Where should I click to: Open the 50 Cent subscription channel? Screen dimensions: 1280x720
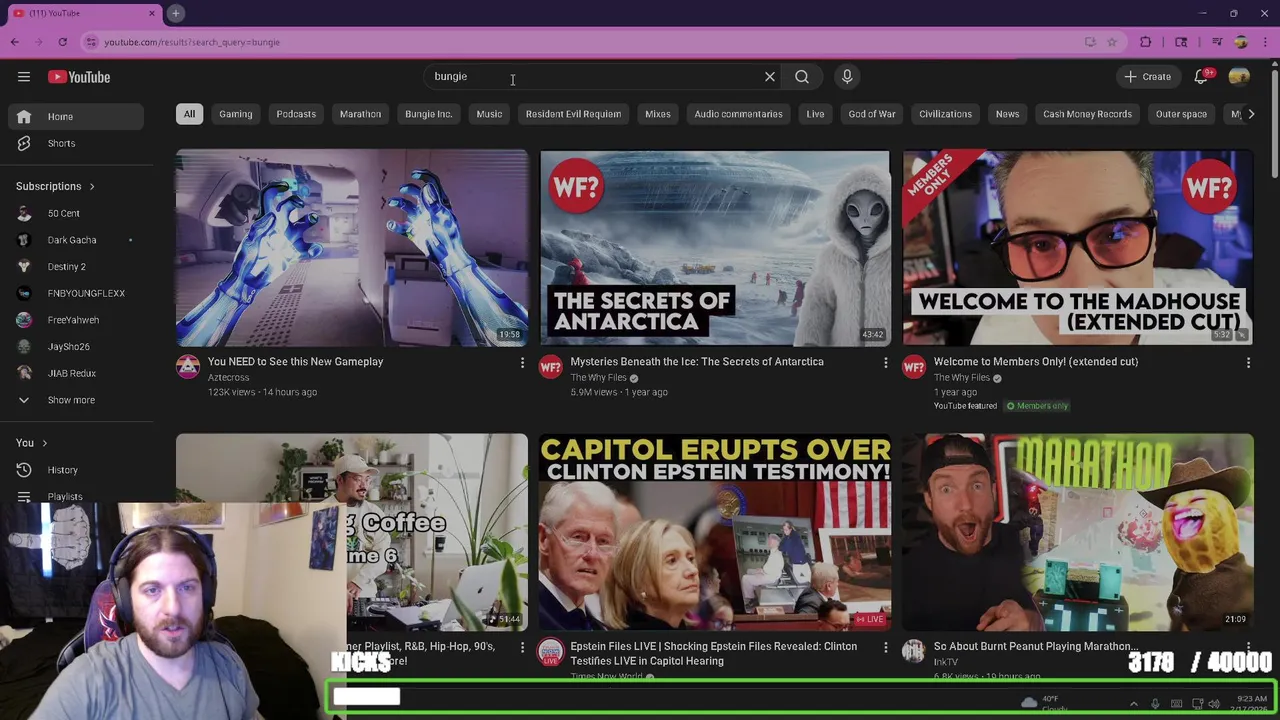tap(77, 213)
